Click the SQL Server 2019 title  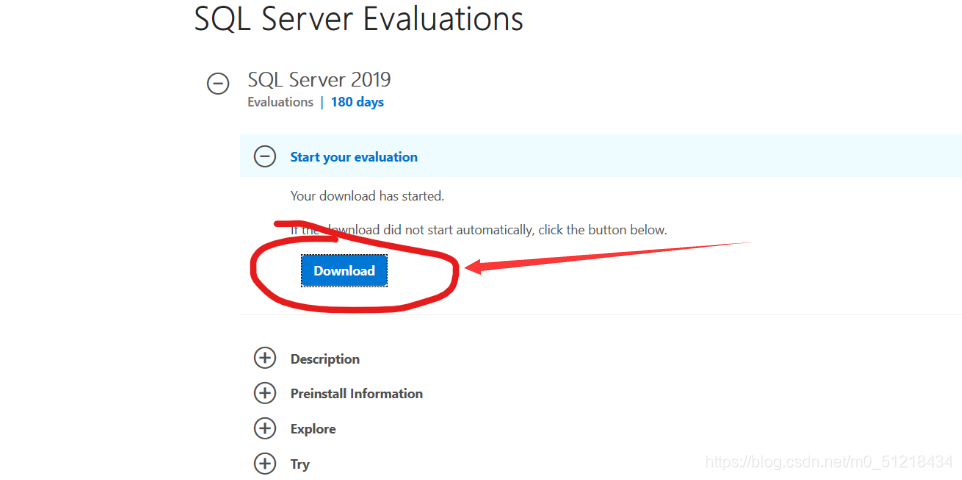(x=319, y=79)
